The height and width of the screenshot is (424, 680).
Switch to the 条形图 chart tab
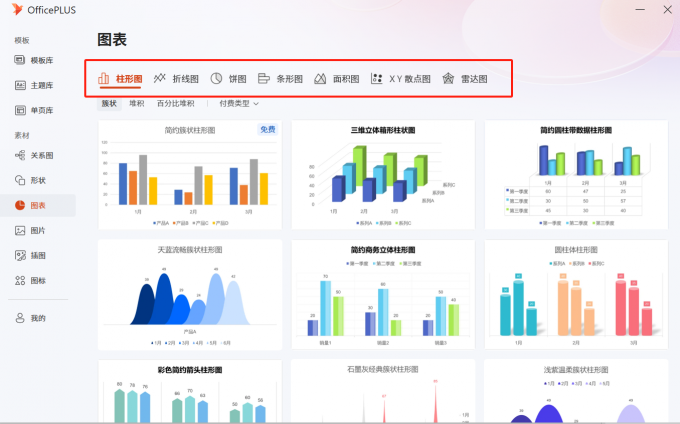(x=280, y=79)
